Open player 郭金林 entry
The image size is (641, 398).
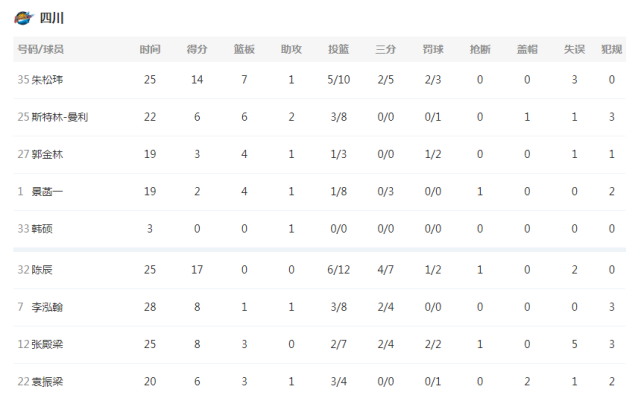click(x=47, y=154)
